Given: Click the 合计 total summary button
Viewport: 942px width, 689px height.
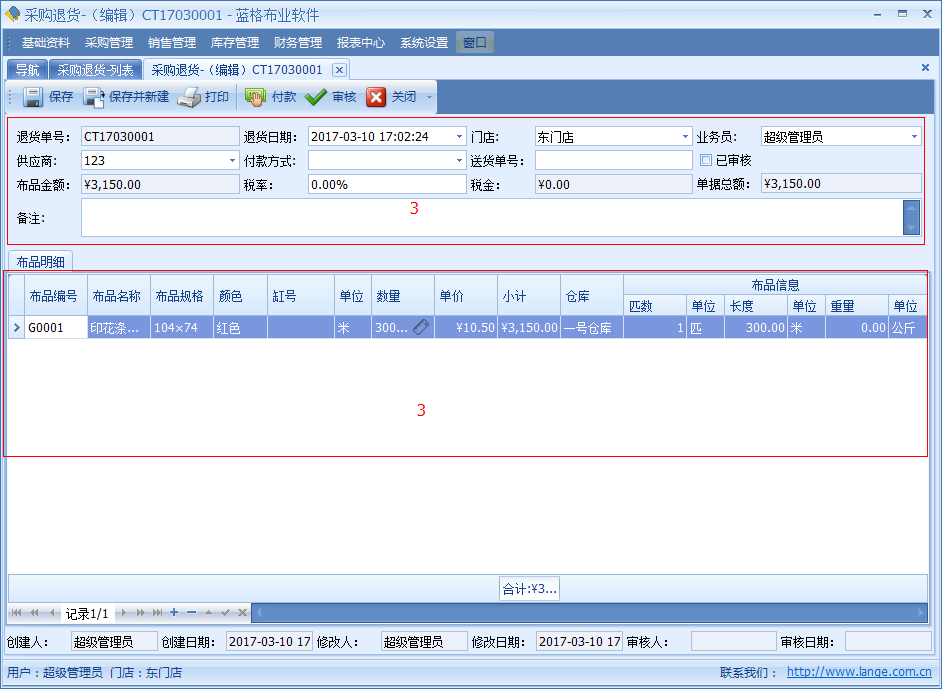Looking at the screenshot, I should (529, 589).
